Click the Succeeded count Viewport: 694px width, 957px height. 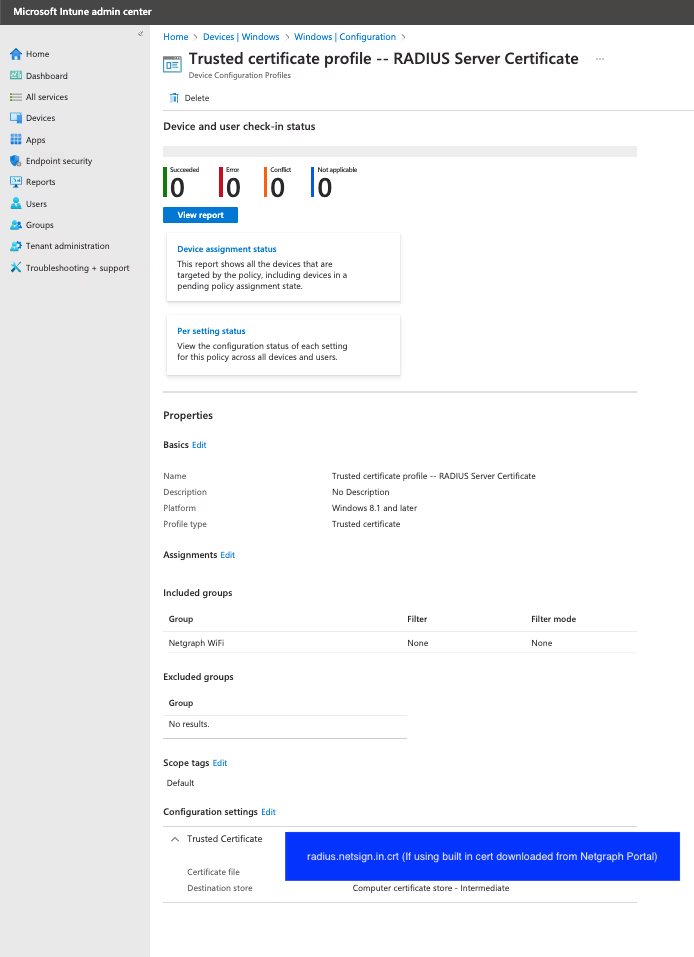[177, 187]
